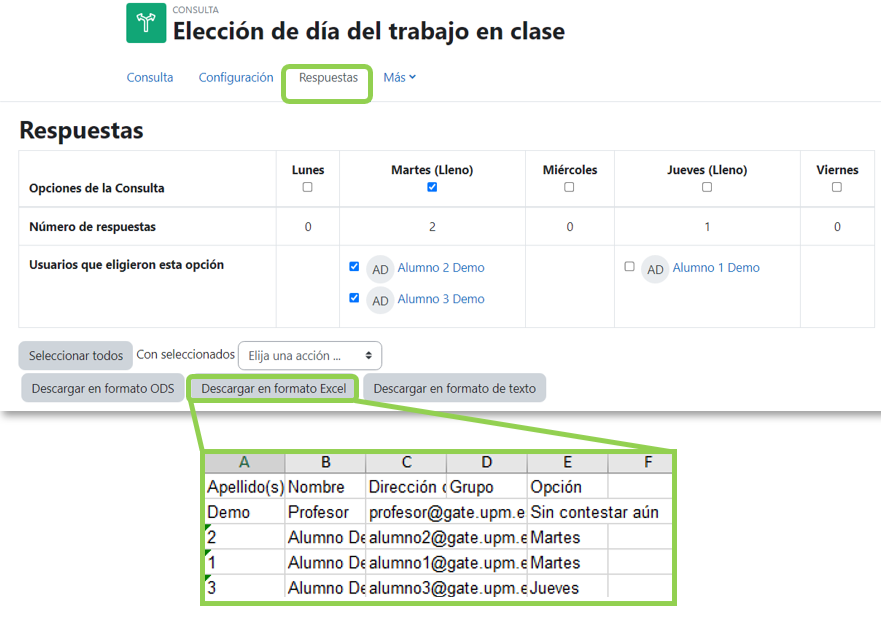The height and width of the screenshot is (618, 881).
Task: Check the Jueves (Lleno) checkbox
Action: coord(707,187)
